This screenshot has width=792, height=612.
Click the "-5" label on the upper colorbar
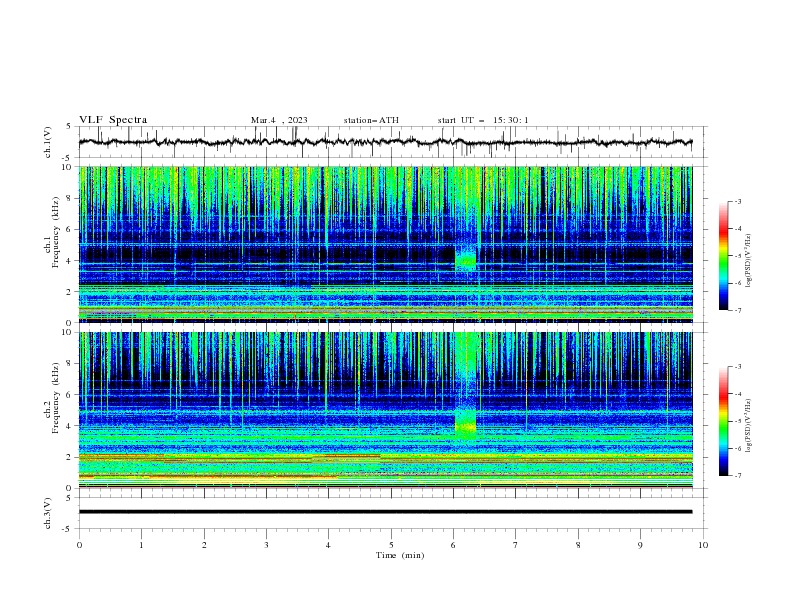pyautogui.click(x=738, y=256)
